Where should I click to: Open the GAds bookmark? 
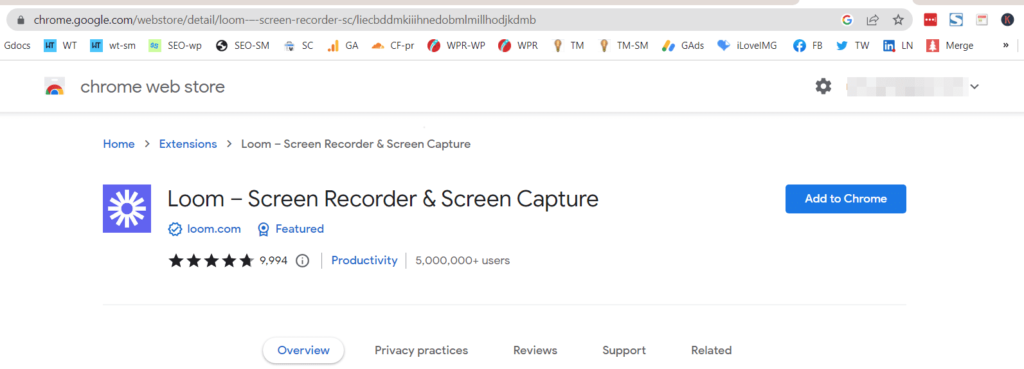pyautogui.click(x=682, y=46)
